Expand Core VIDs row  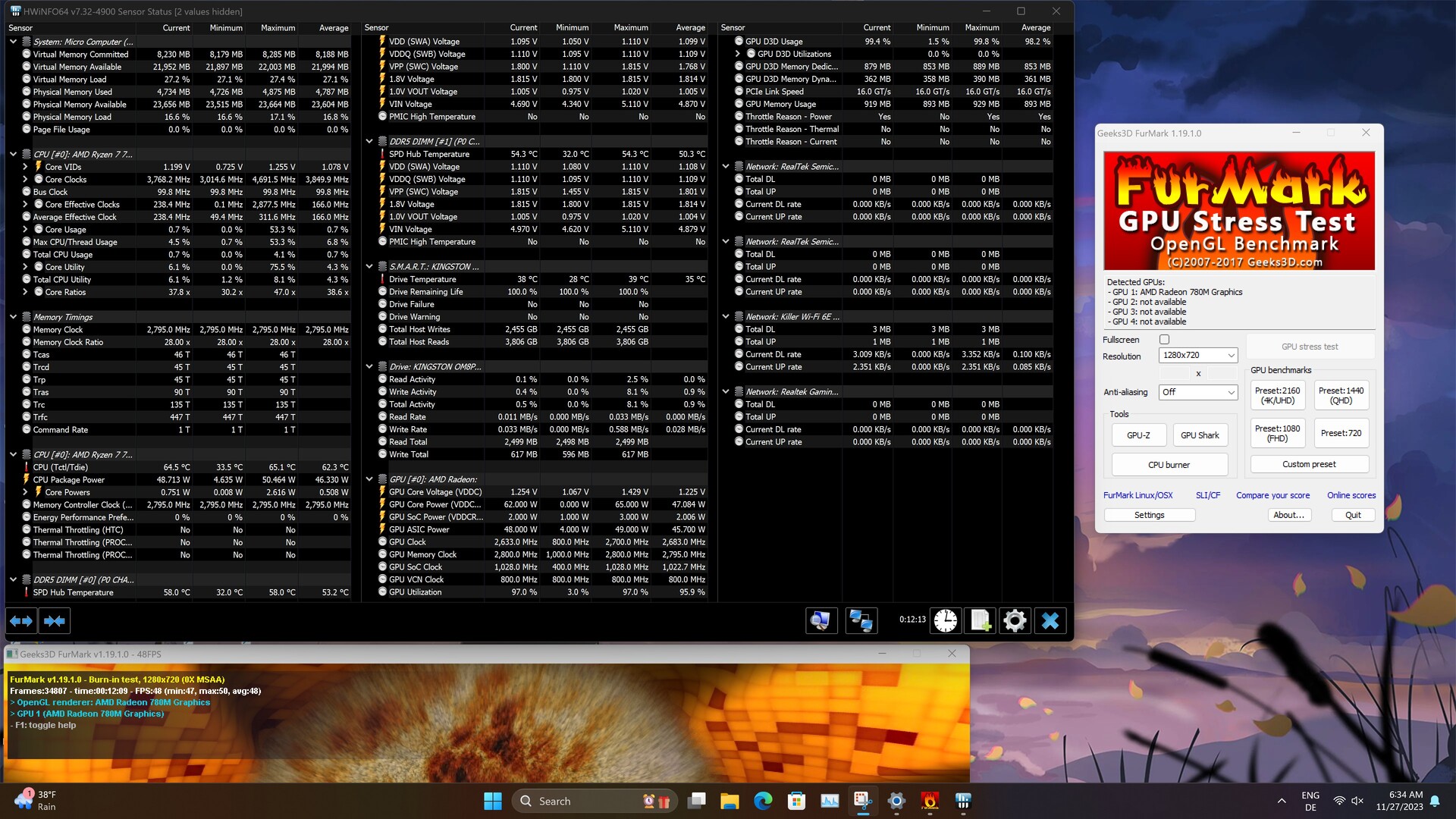[25, 167]
